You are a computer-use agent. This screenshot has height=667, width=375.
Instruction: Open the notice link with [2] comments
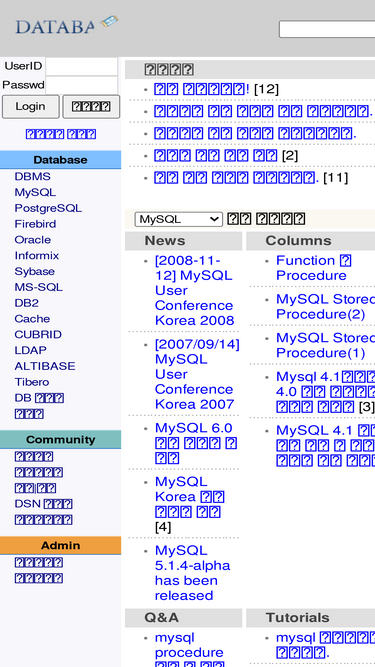(x=216, y=155)
